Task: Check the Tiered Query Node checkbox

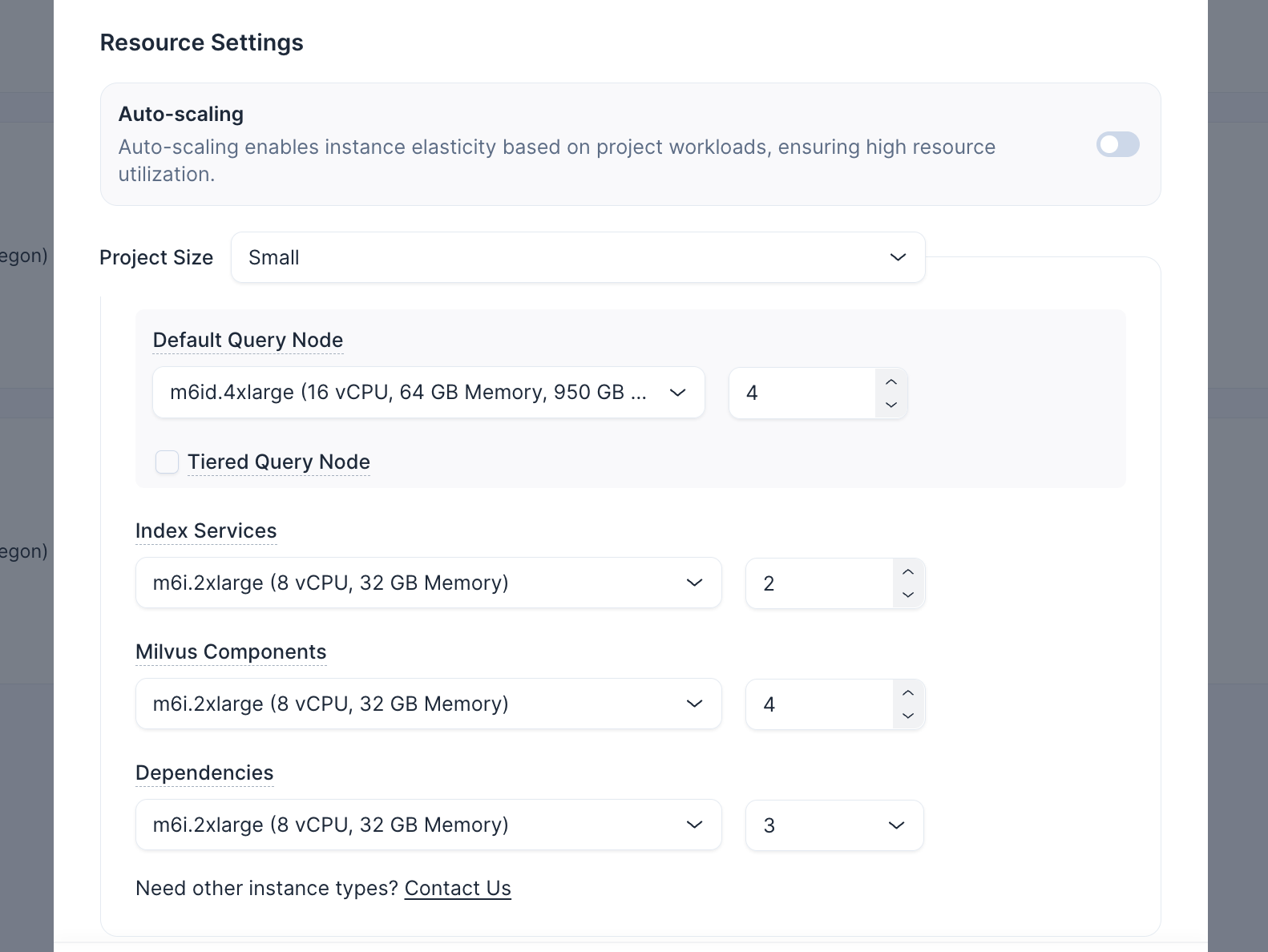Action: (x=167, y=462)
